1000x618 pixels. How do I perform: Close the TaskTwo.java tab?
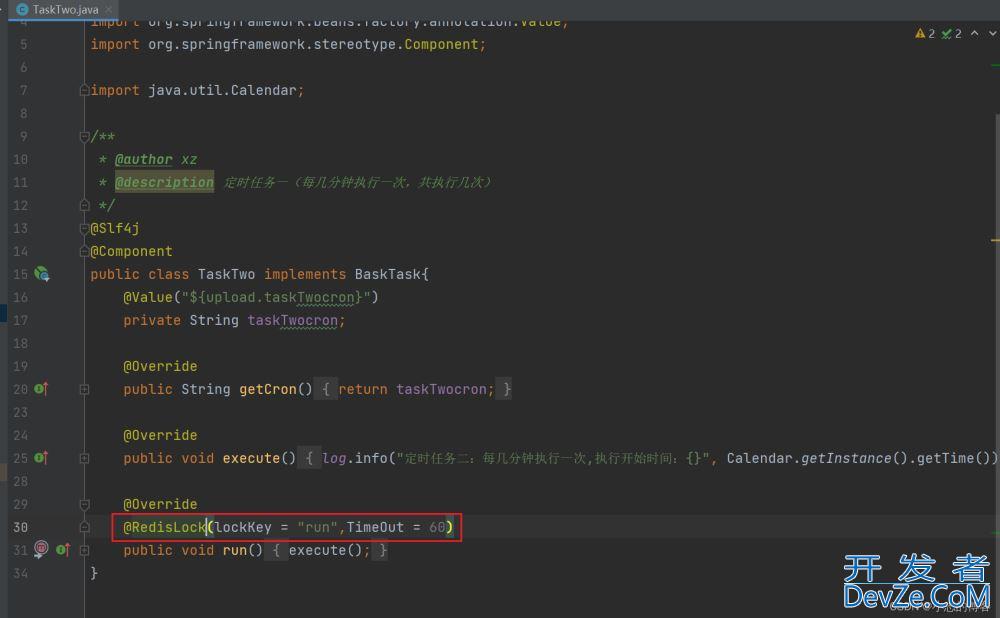pos(108,10)
